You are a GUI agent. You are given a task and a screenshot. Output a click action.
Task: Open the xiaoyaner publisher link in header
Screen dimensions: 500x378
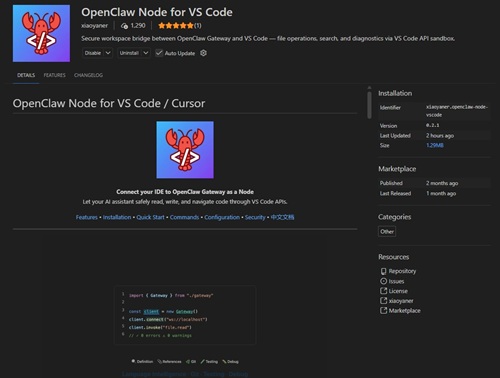[x=94, y=26]
